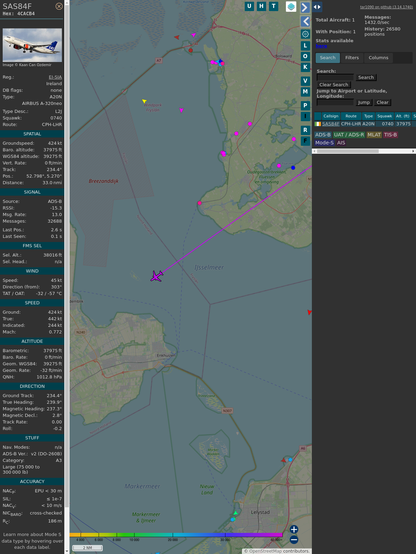Click the left chevron sidebar button
Image resolution: width=416 pixels, height=554 pixels.
click(305, 22)
